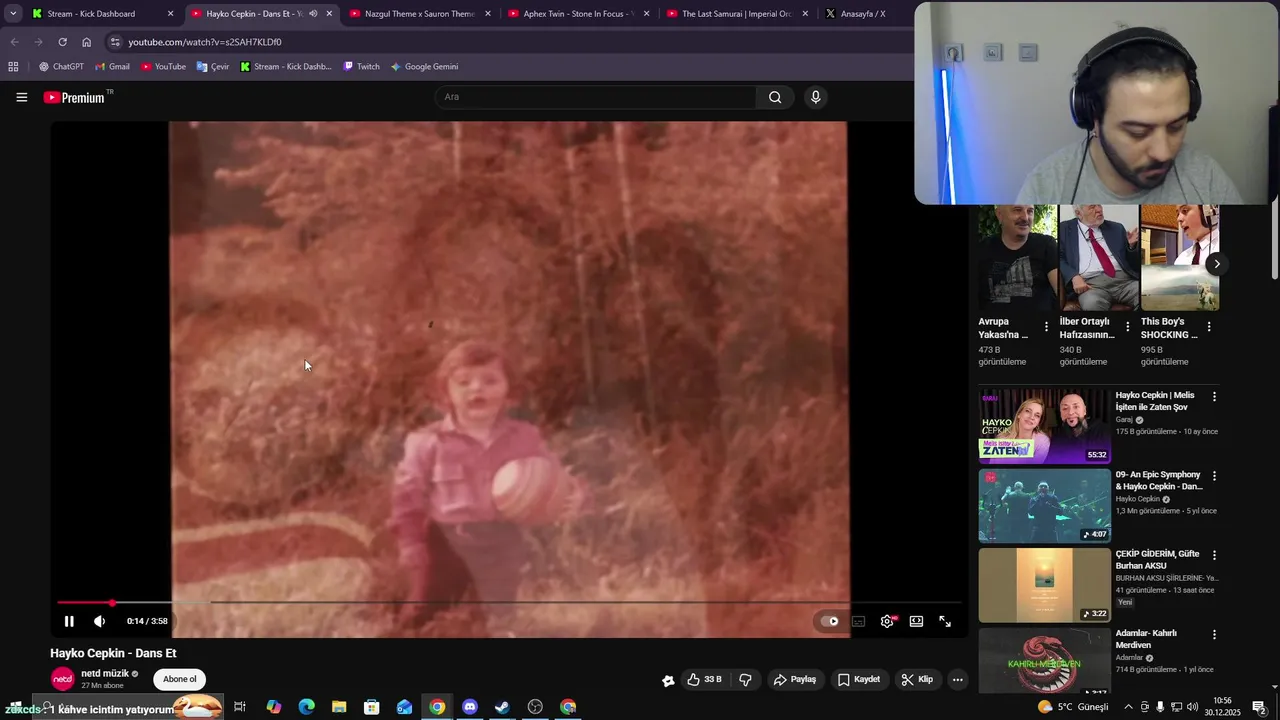The width and height of the screenshot is (1280, 720).
Task: Click the search magnifier button
Action: coord(775,97)
